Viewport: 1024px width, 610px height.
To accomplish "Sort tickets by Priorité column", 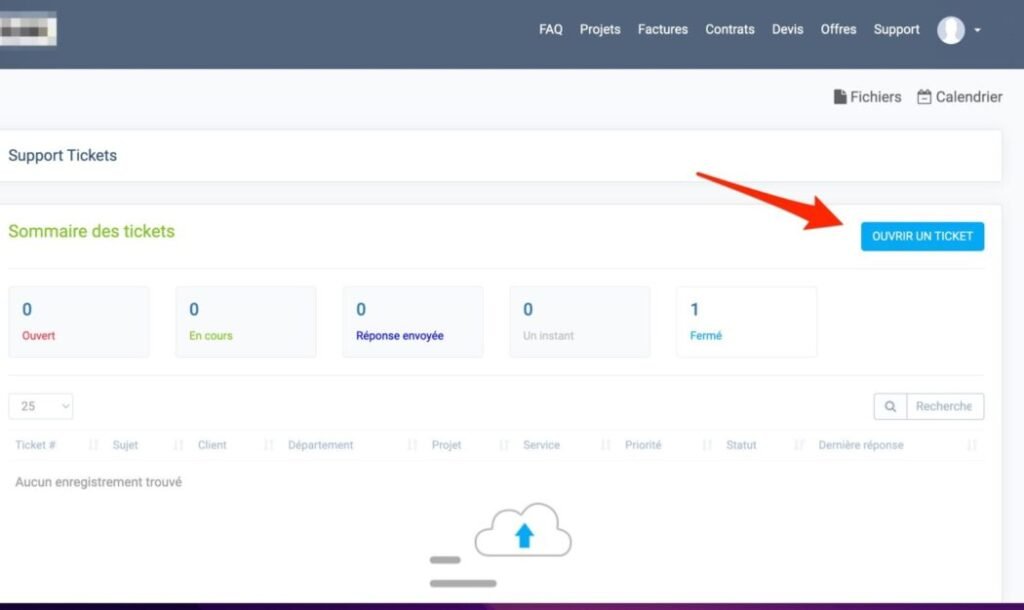I will point(643,445).
